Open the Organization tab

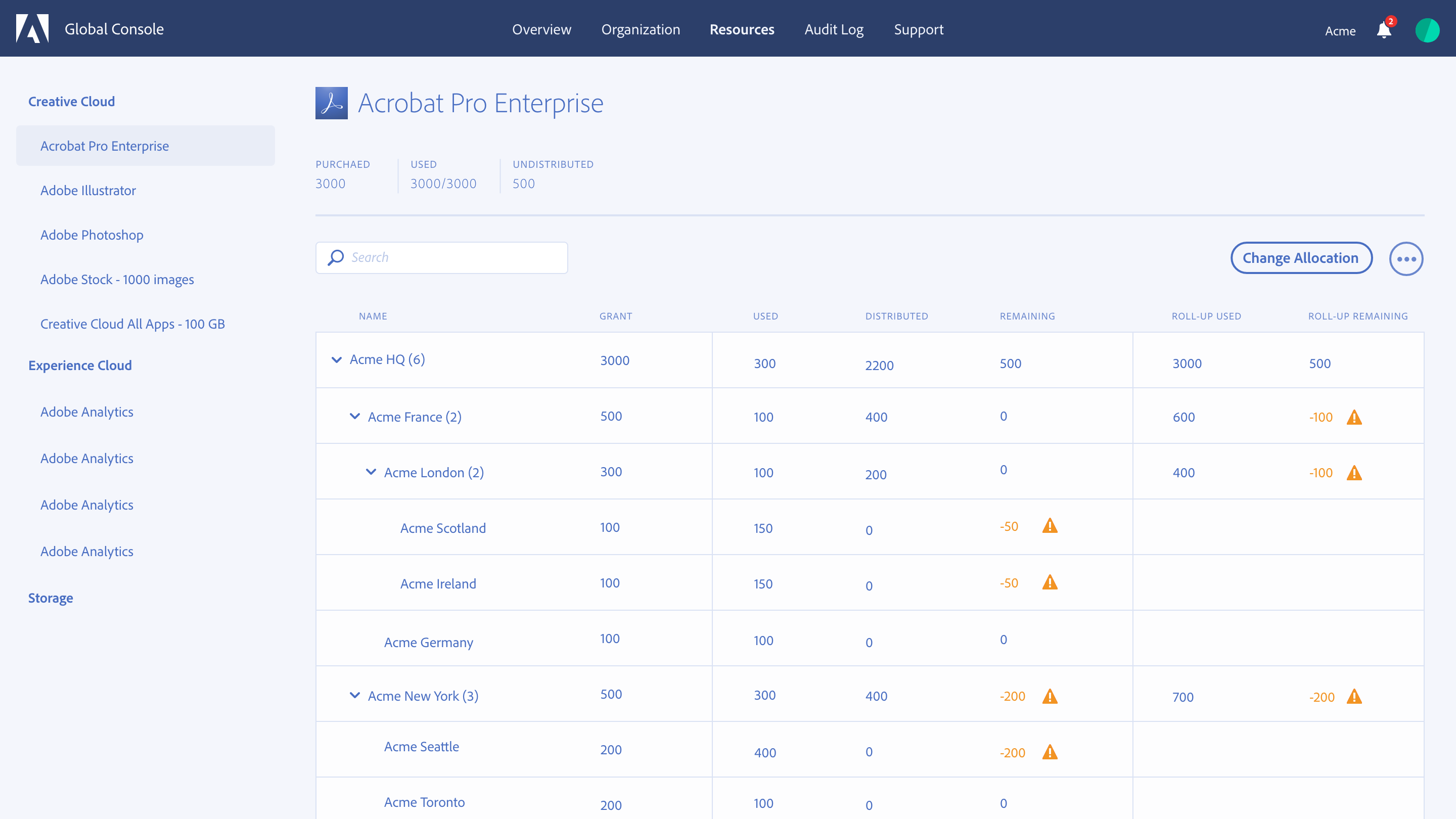(641, 29)
